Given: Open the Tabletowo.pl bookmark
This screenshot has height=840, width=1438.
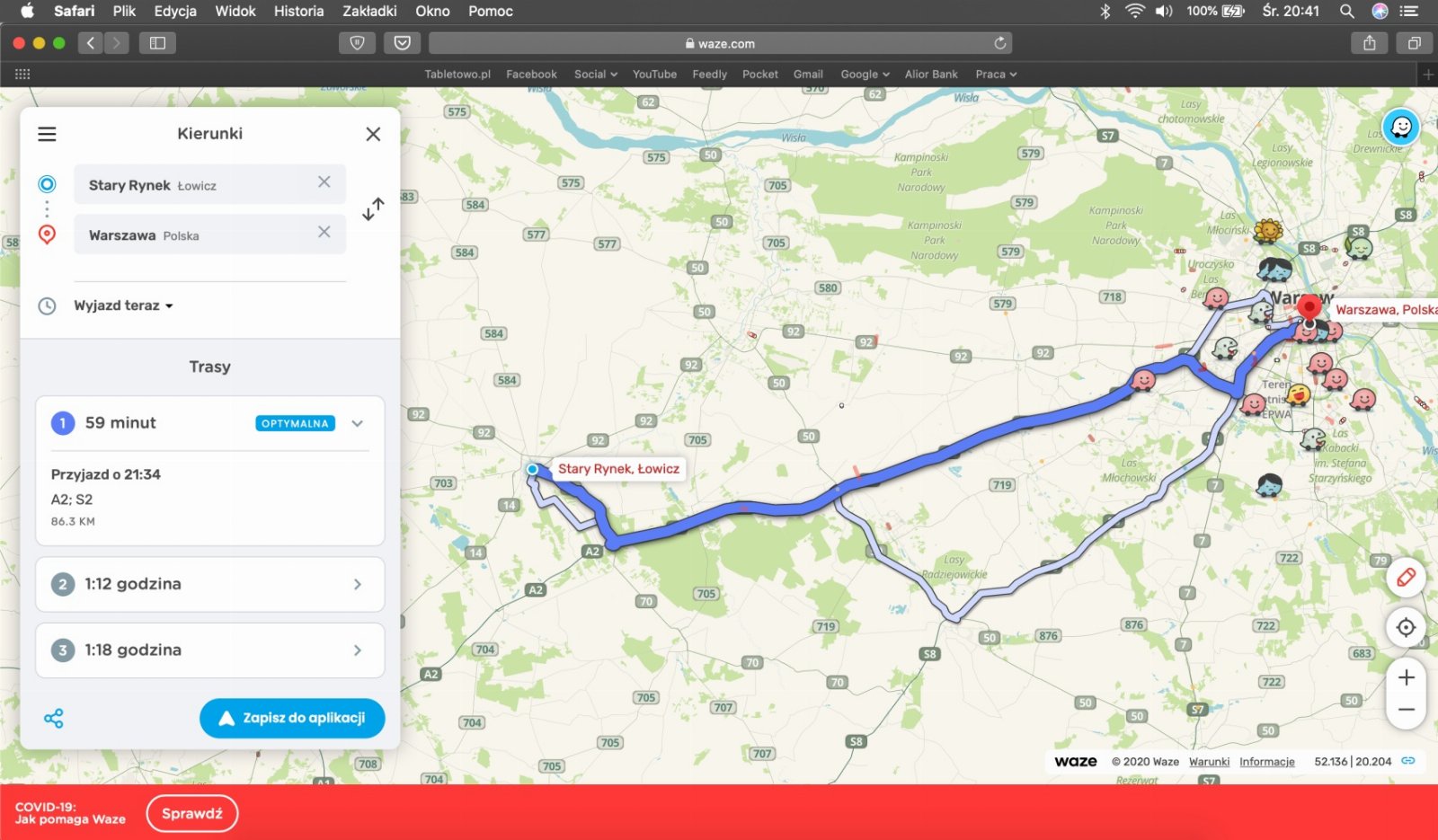Looking at the screenshot, I should click(x=457, y=74).
